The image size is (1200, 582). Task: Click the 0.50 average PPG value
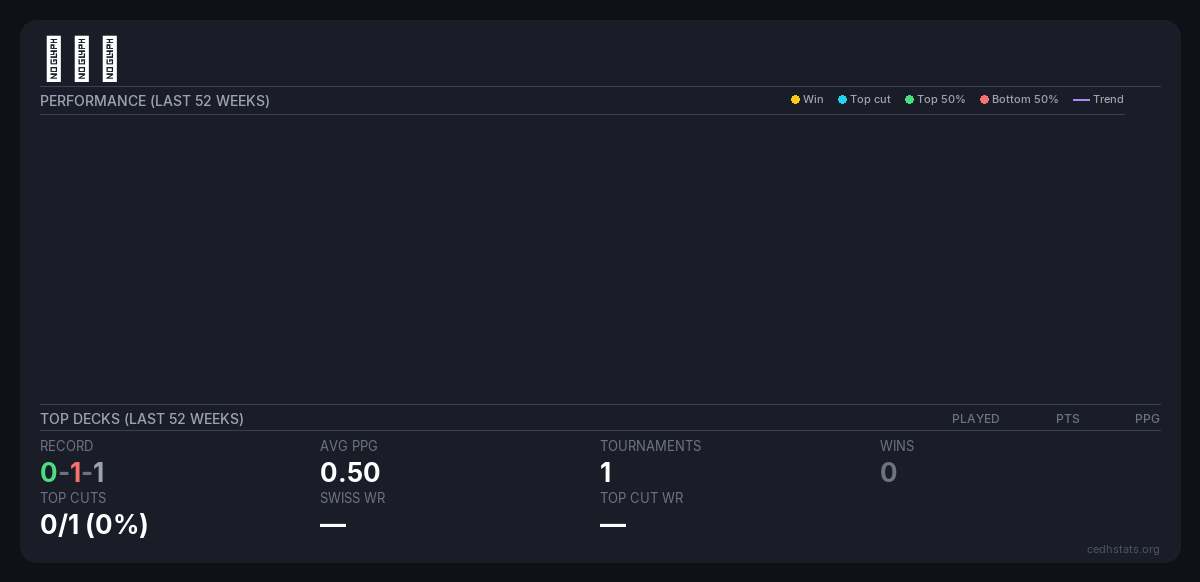[x=350, y=472]
